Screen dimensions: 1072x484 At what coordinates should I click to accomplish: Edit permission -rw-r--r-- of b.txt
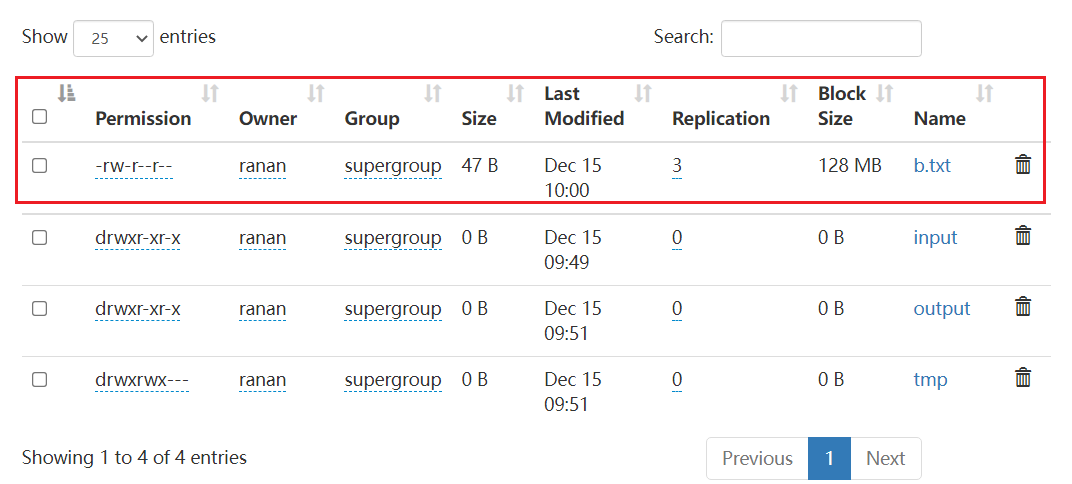[x=134, y=166]
